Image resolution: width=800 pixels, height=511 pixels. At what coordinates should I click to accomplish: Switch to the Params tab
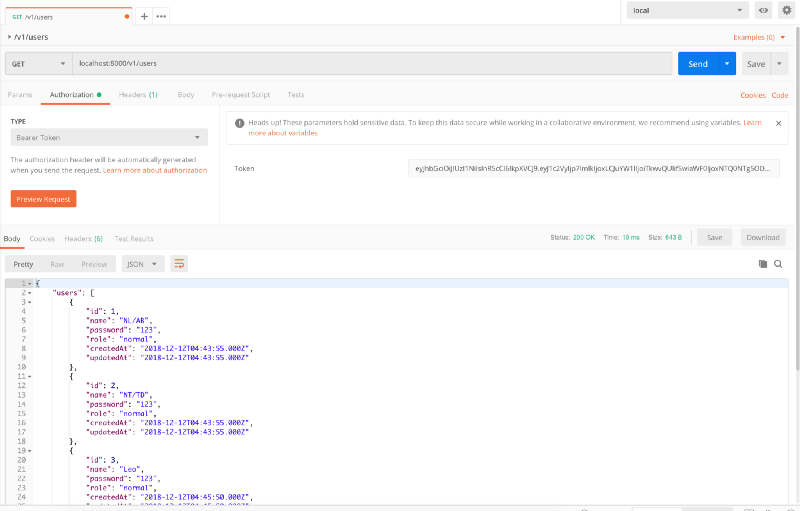point(20,95)
